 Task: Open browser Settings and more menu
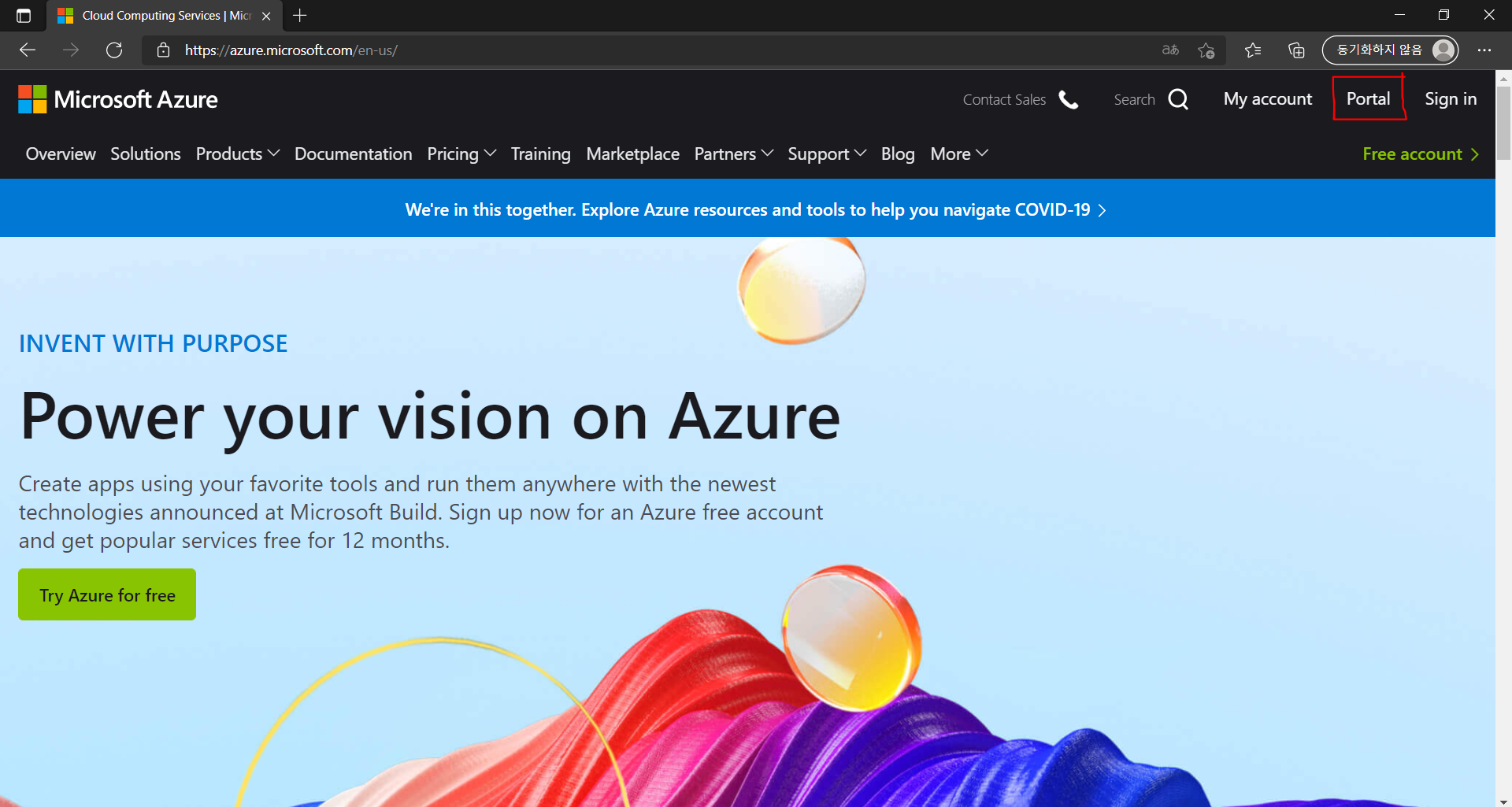[x=1484, y=50]
